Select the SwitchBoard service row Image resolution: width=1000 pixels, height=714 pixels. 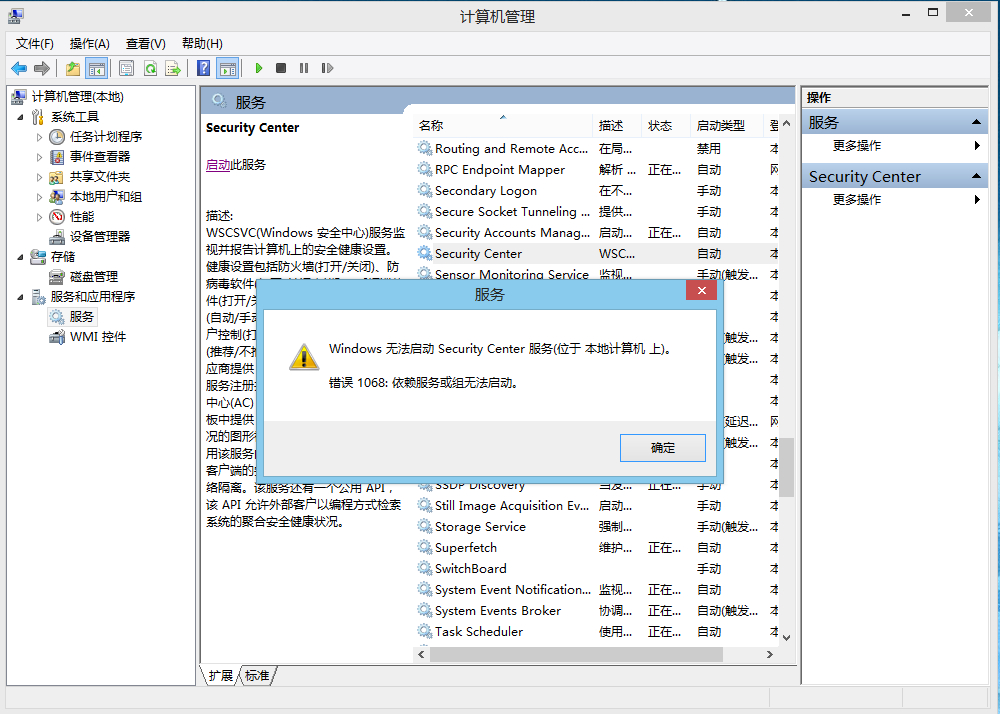pos(596,569)
